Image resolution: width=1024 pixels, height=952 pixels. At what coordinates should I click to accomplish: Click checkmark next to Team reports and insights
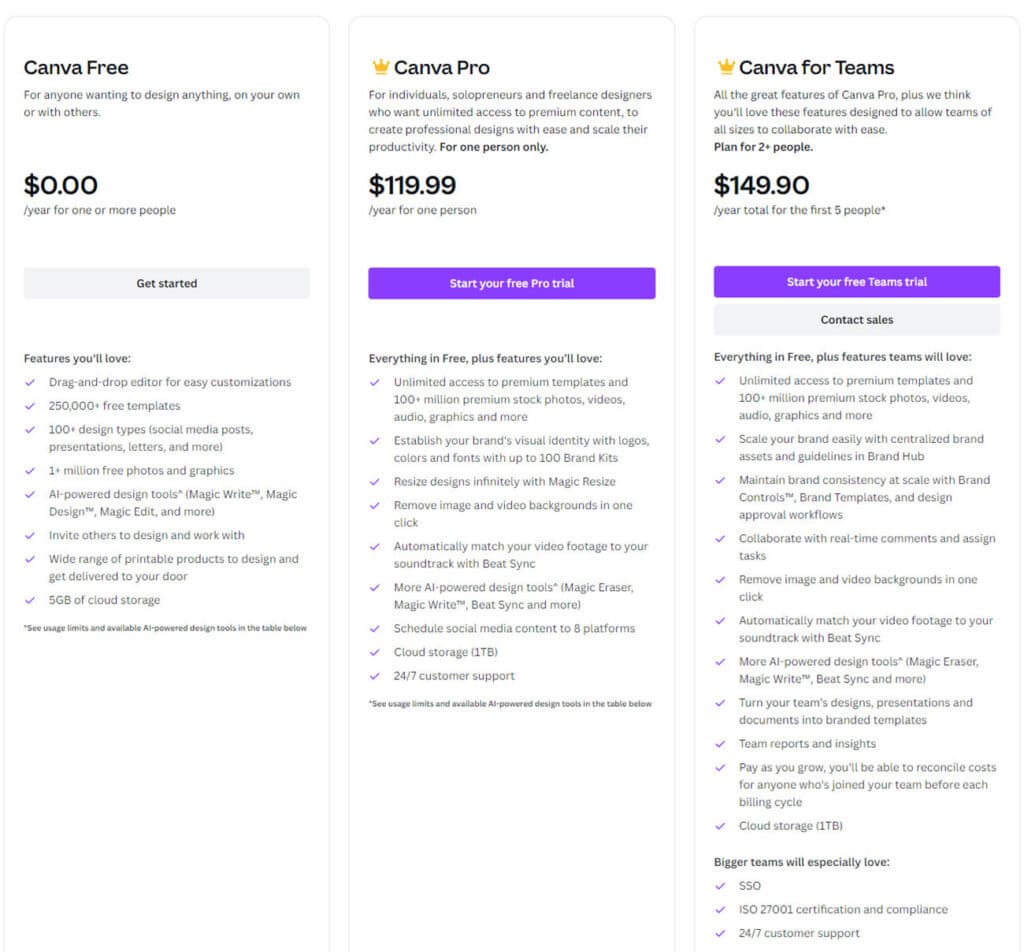tap(720, 744)
